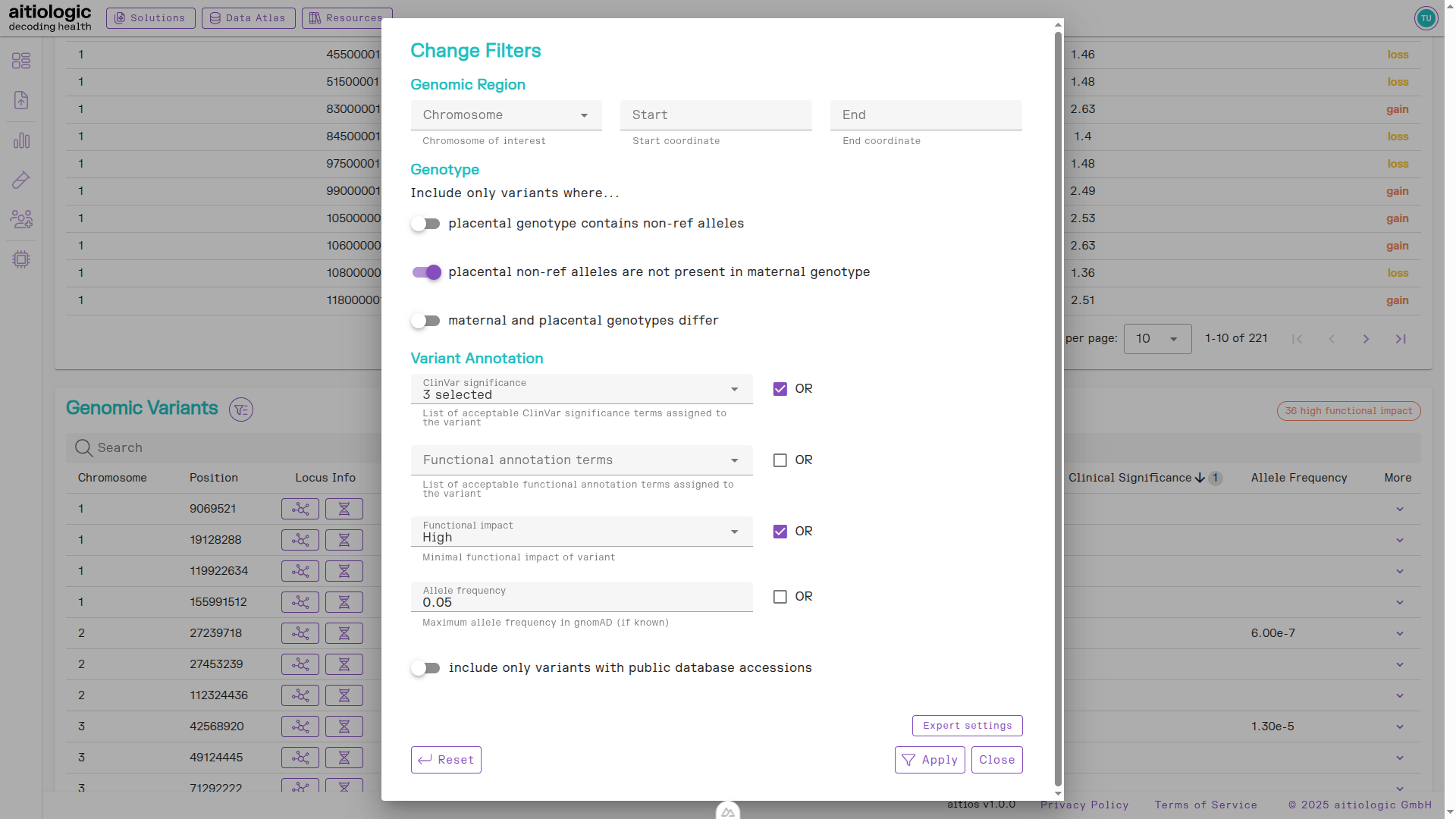This screenshot has width=1456, height=819.
Task: Check the OR box next to Functional annotation terms
Action: tap(780, 460)
